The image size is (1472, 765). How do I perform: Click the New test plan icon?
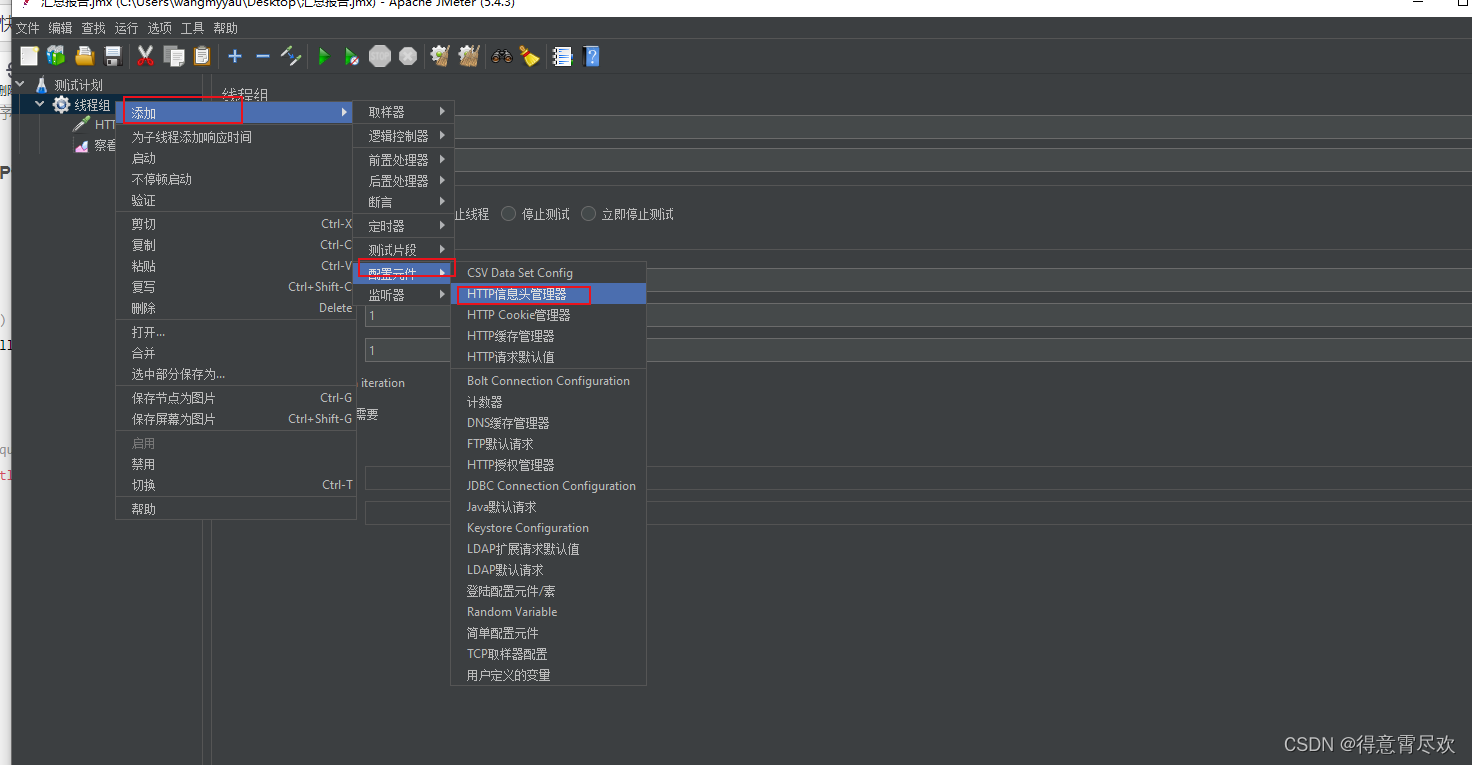[29, 56]
